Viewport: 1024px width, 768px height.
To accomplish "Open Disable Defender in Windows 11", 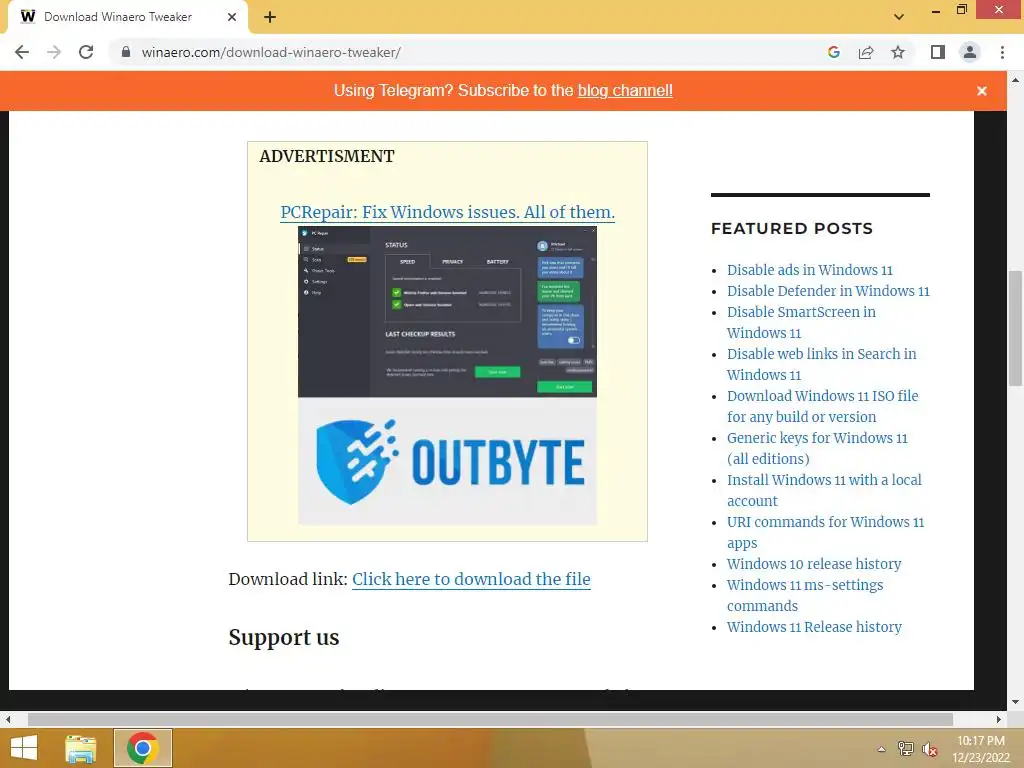I will click(828, 291).
